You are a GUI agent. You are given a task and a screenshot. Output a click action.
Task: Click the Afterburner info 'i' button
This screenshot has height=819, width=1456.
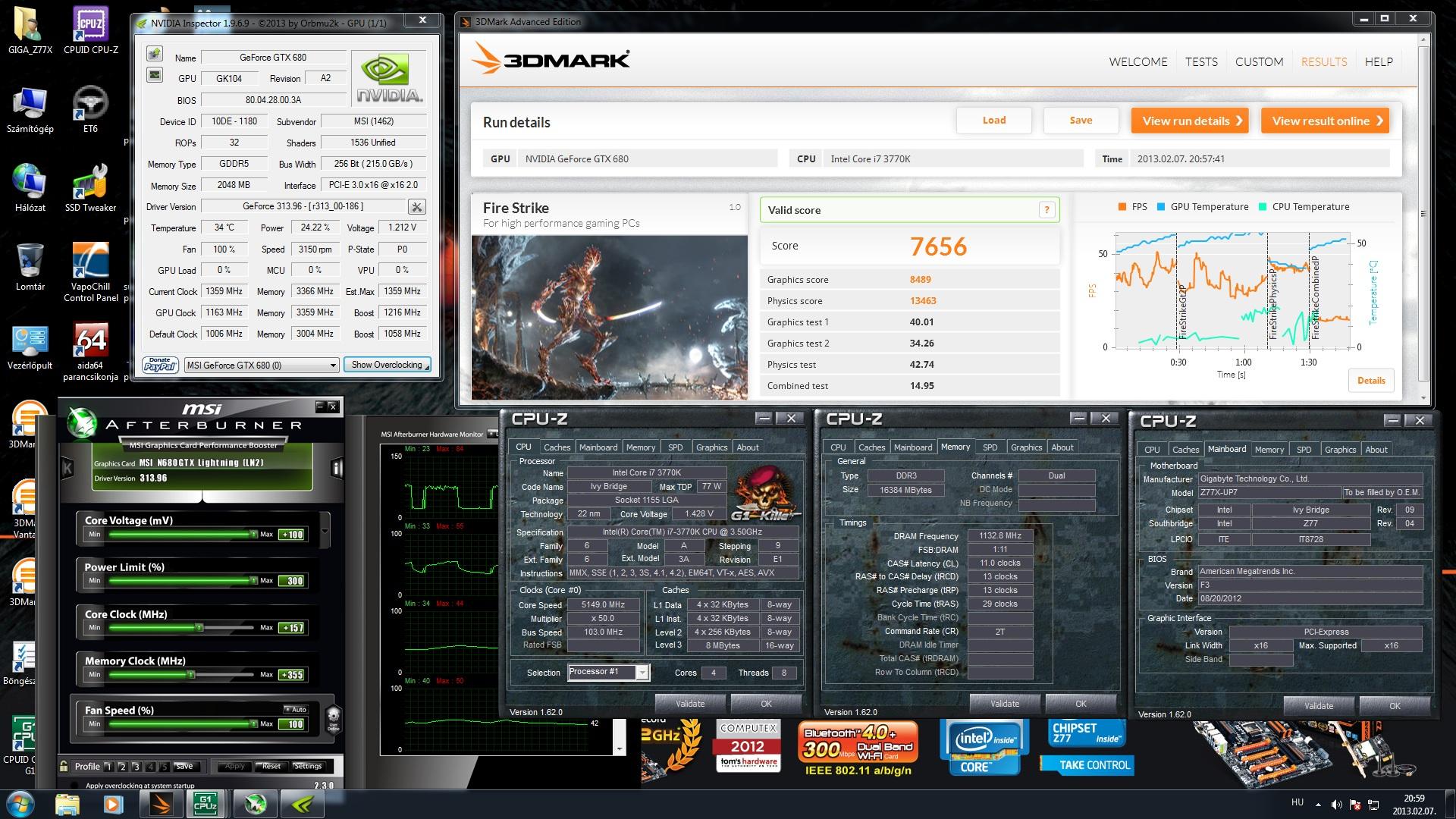click(337, 468)
